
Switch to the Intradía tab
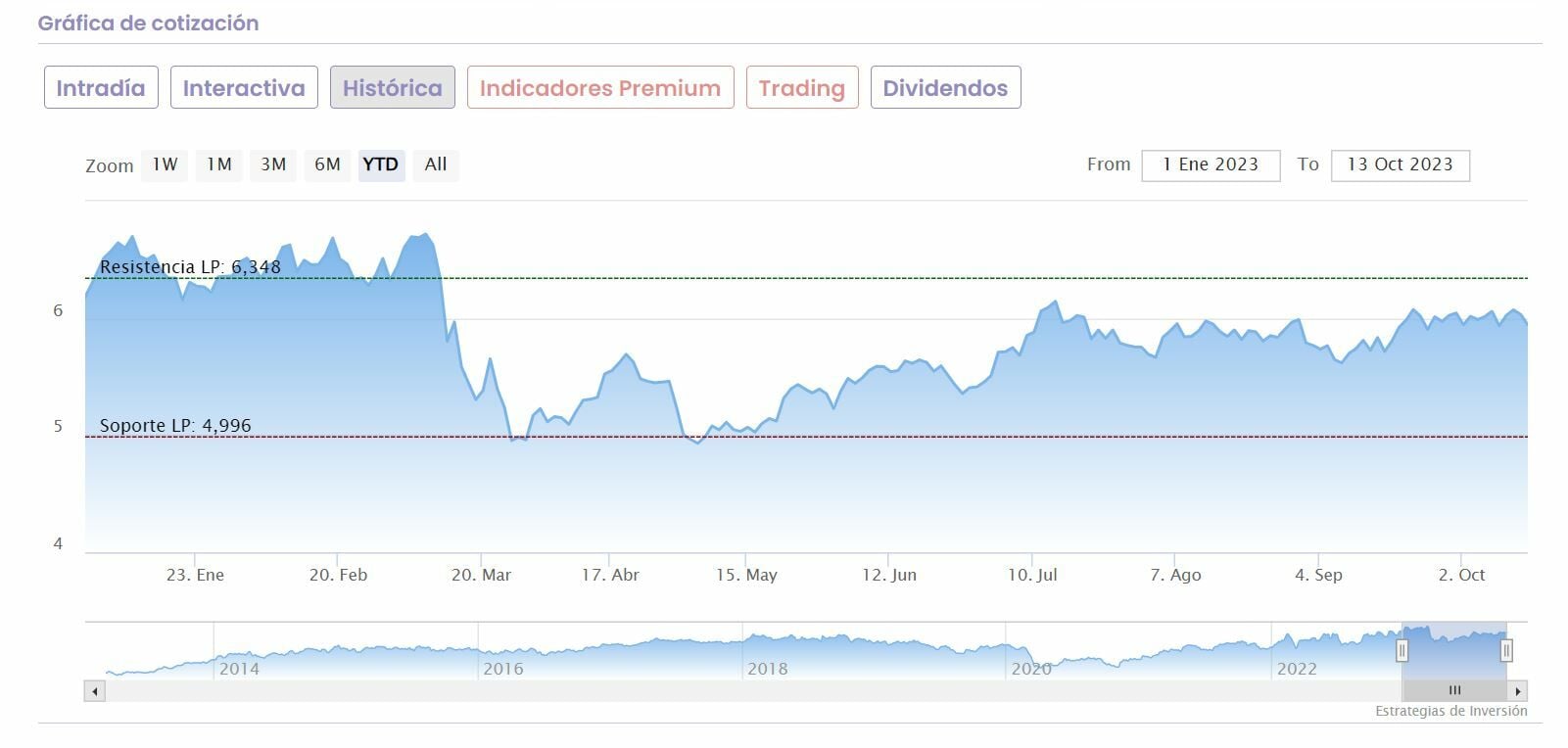(101, 88)
